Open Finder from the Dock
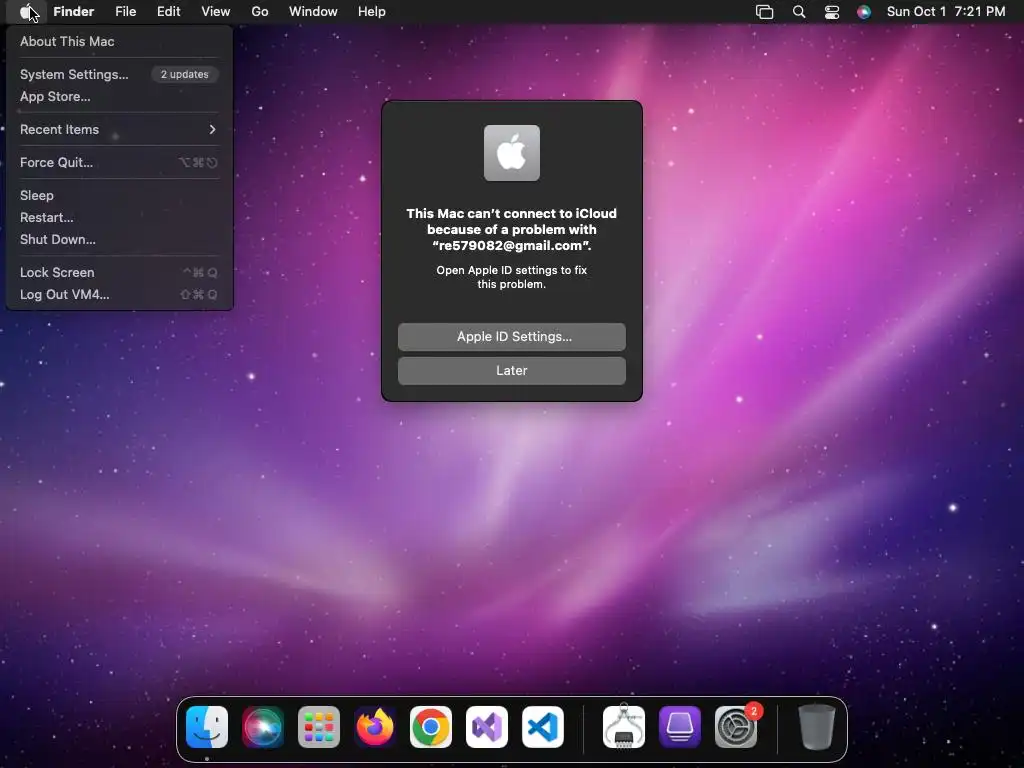The image size is (1024, 768). (x=207, y=727)
